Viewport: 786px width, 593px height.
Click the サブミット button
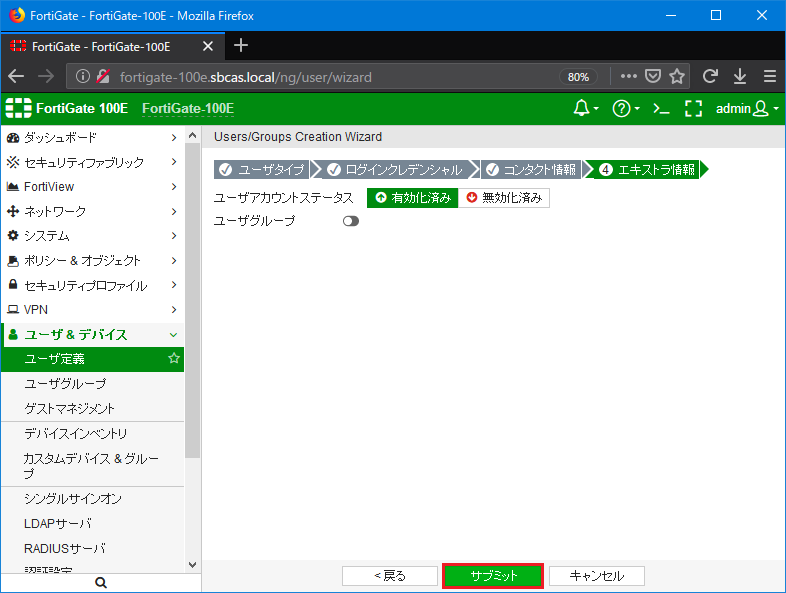[493, 575]
